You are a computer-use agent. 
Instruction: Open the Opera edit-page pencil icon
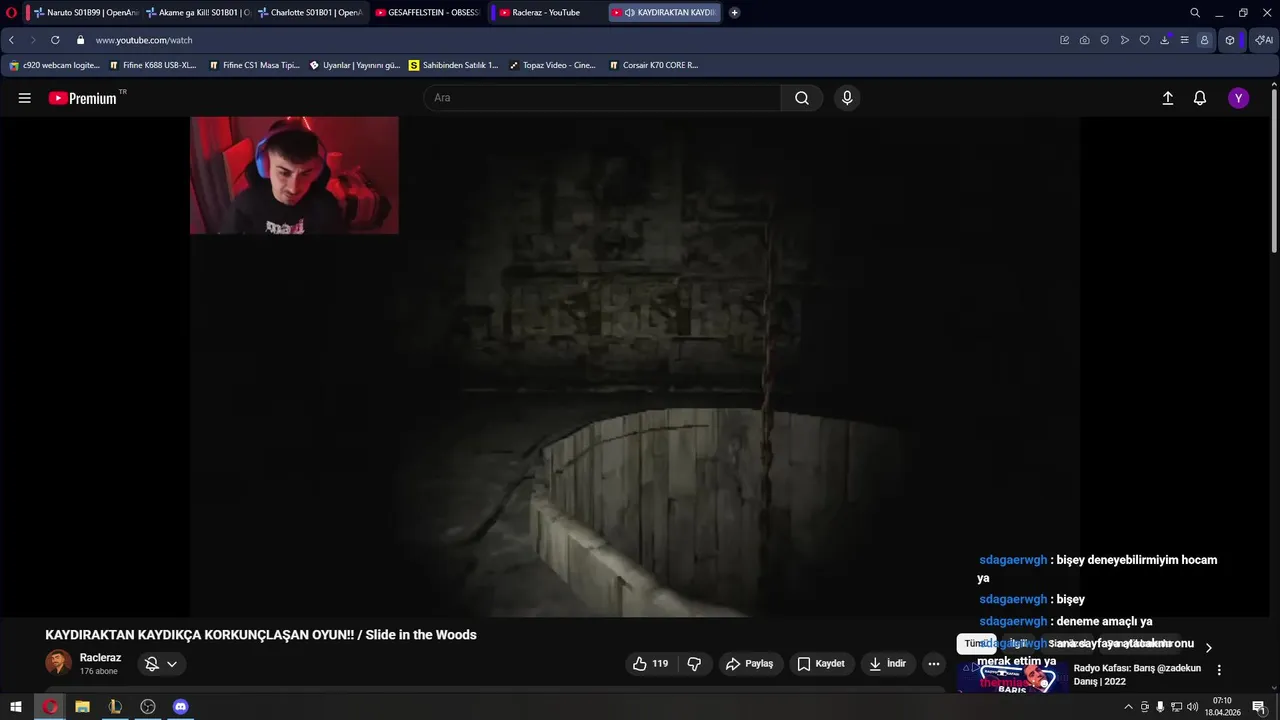click(x=1065, y=40)
